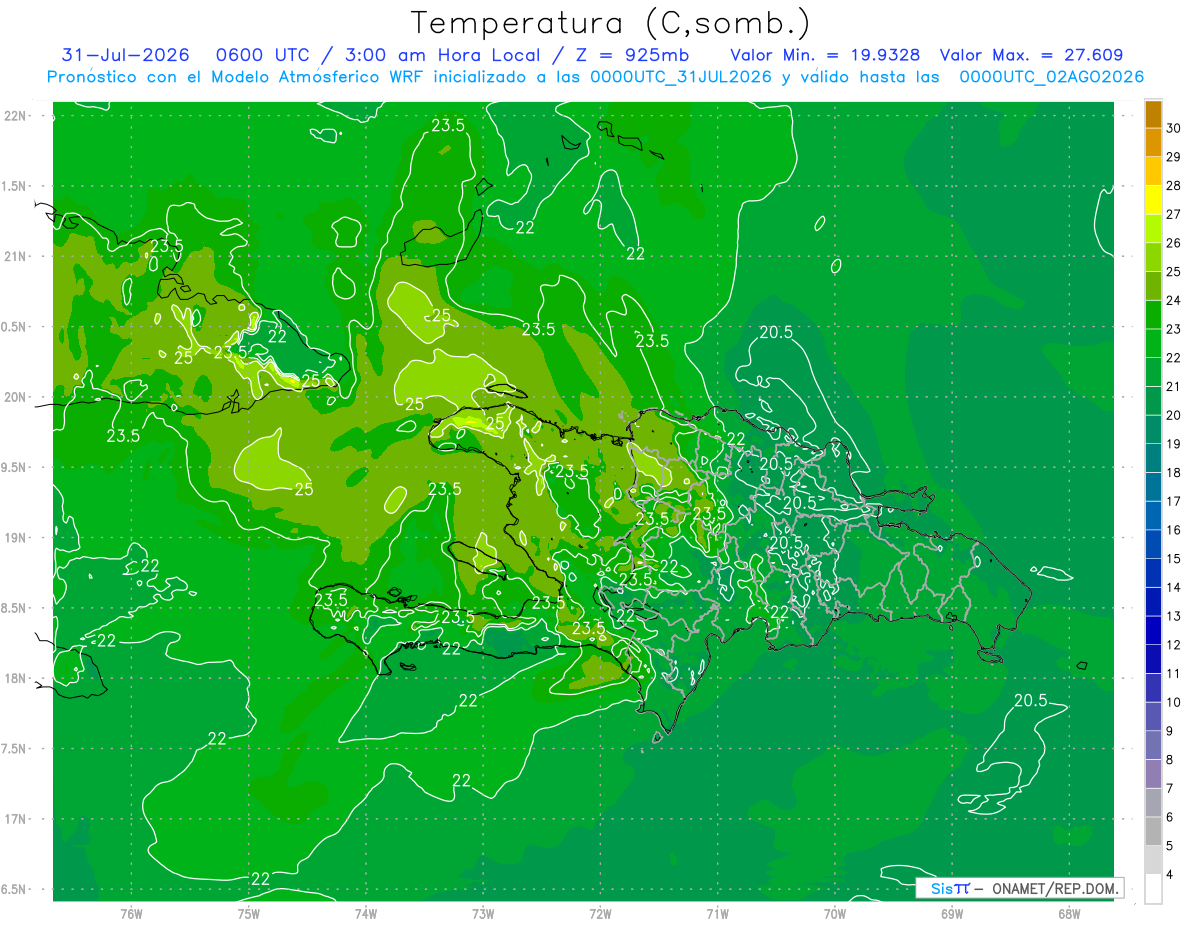Click legend label '10' on color scale
Screen dimensions: 1200x927
(1174, 702)
